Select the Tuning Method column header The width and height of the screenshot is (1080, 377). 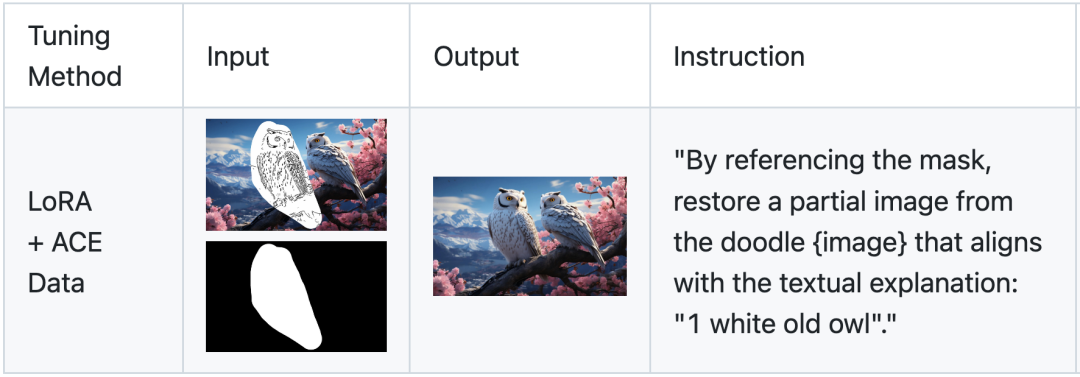74,56
